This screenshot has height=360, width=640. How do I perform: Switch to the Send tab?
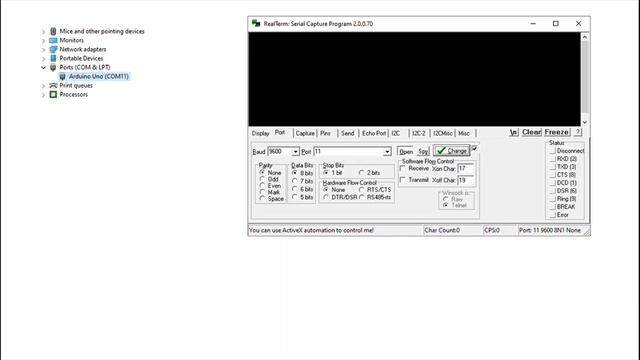[x=347, y=133]
